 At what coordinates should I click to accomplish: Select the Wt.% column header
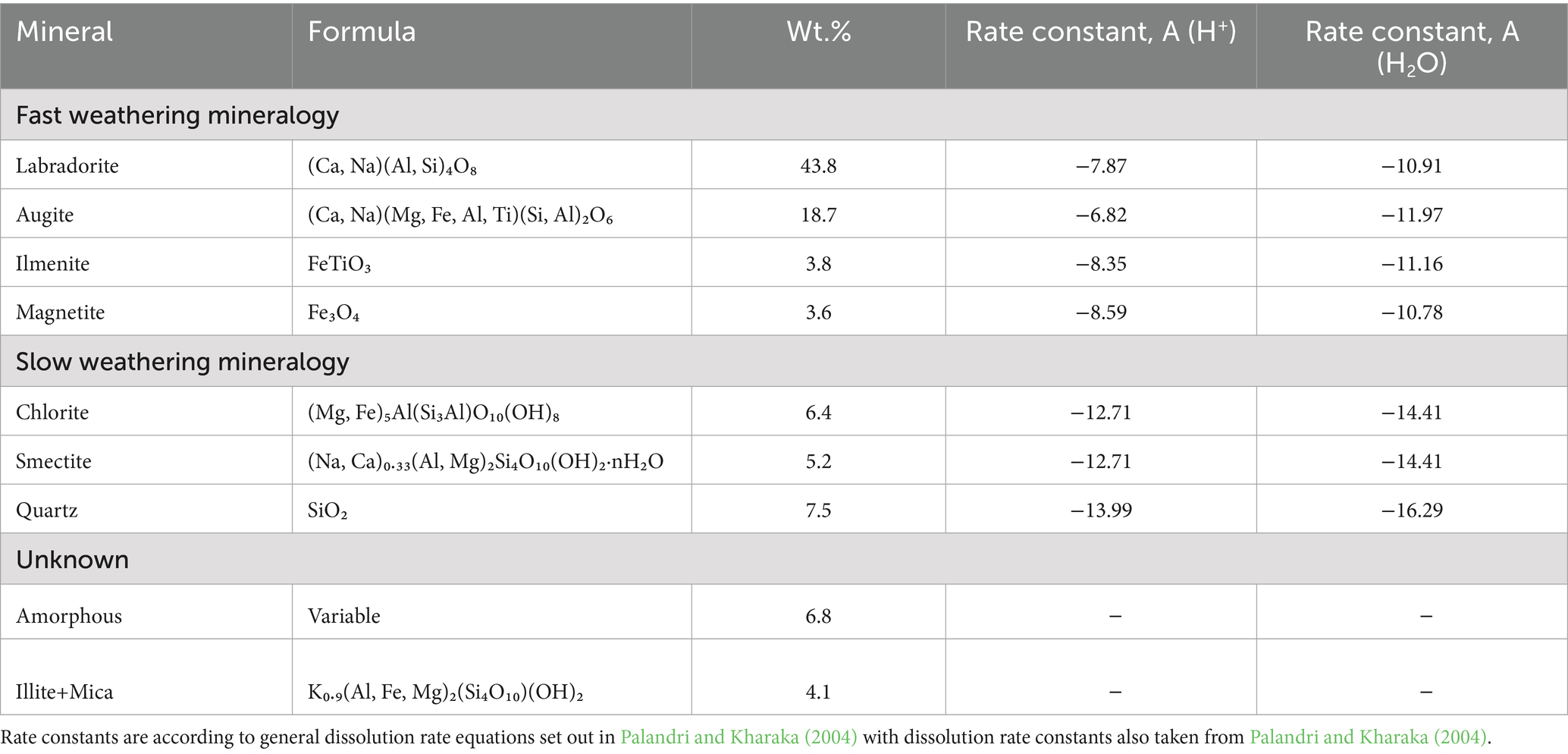click(x=818, y=32)
